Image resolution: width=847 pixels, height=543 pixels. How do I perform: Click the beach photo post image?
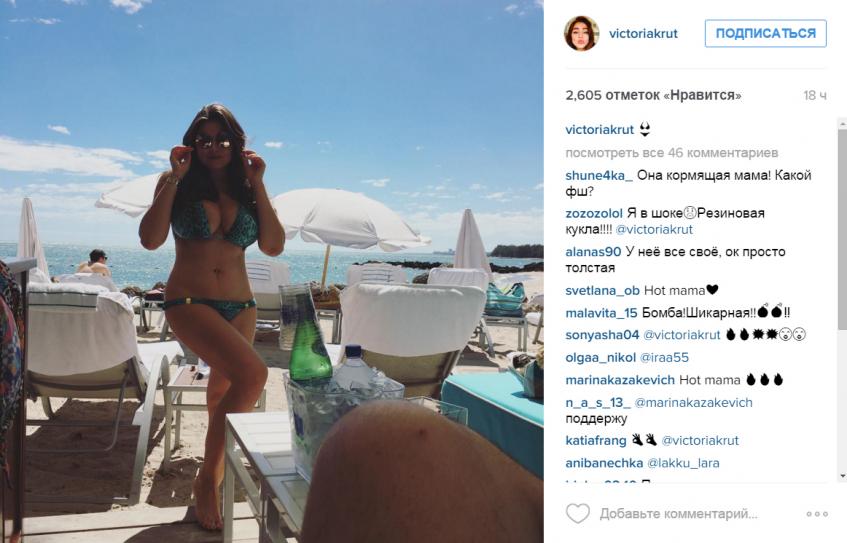point(272,271)
